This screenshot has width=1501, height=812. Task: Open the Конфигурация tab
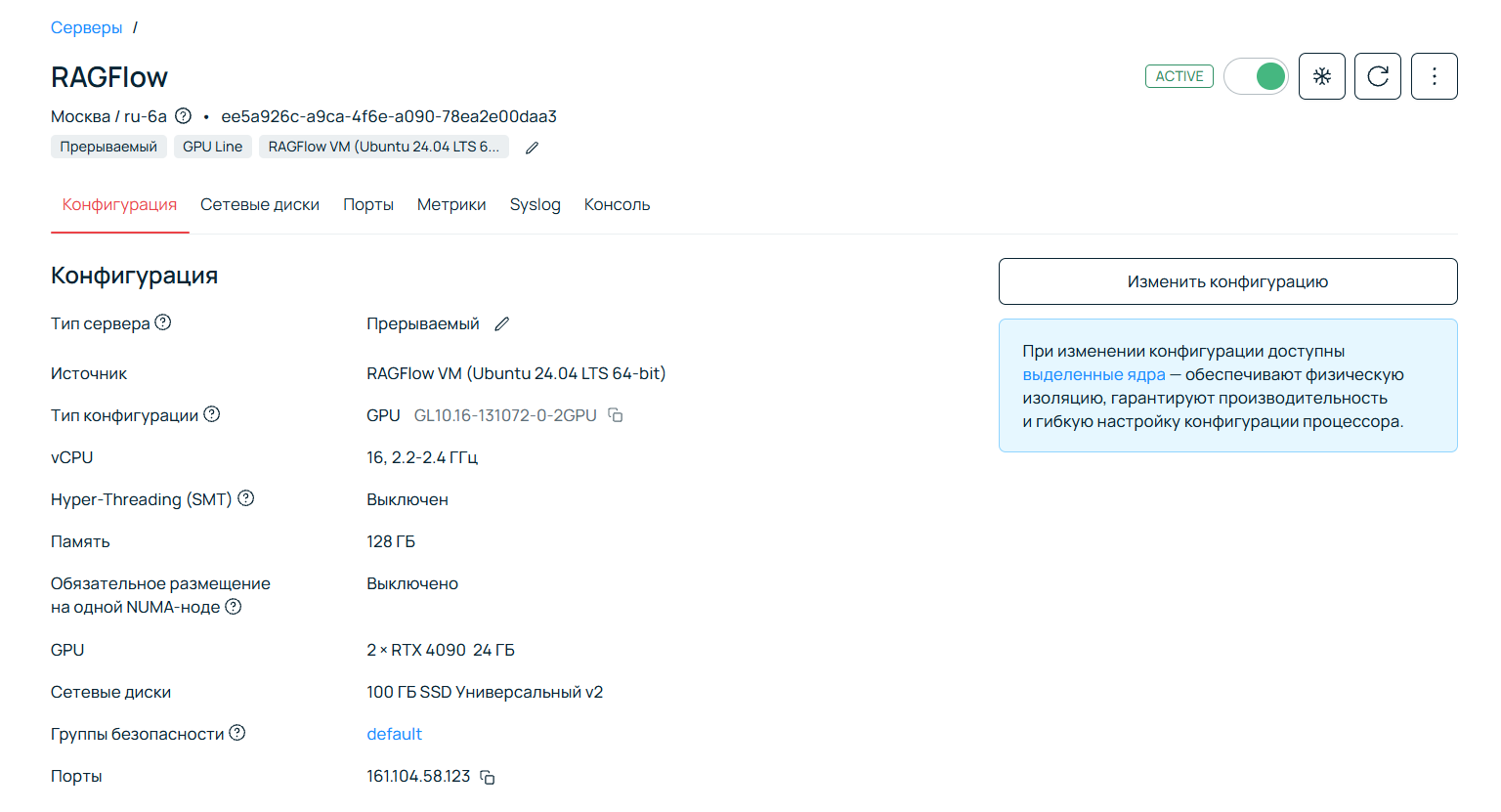pos(119,204)
